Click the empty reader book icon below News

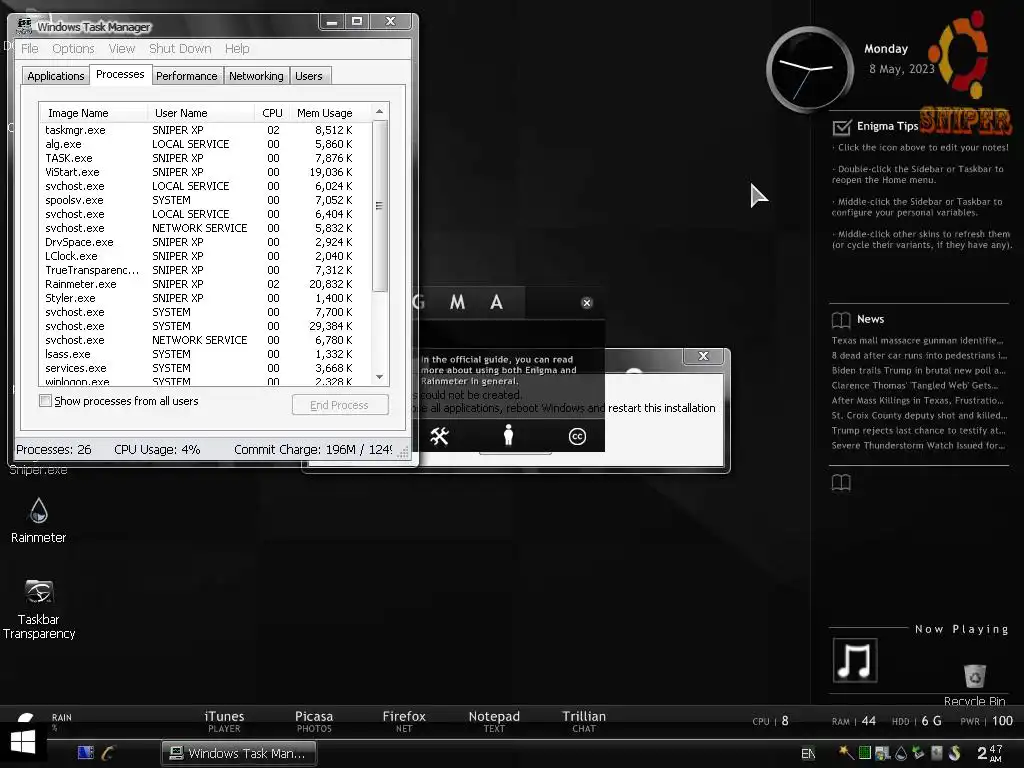pyautogui.click(x=841, y=483)
